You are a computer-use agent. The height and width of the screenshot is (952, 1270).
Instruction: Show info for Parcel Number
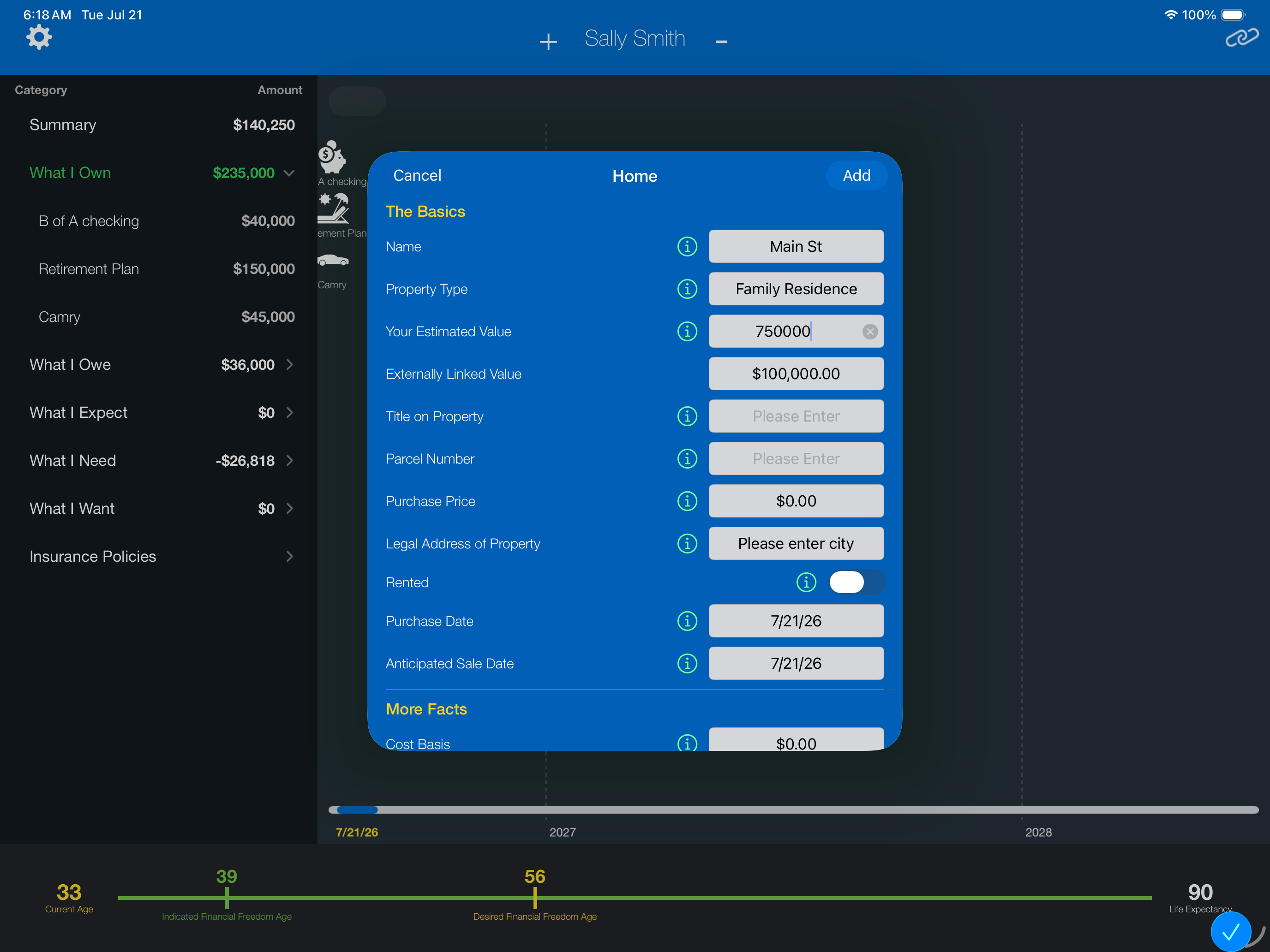[687, 459]
